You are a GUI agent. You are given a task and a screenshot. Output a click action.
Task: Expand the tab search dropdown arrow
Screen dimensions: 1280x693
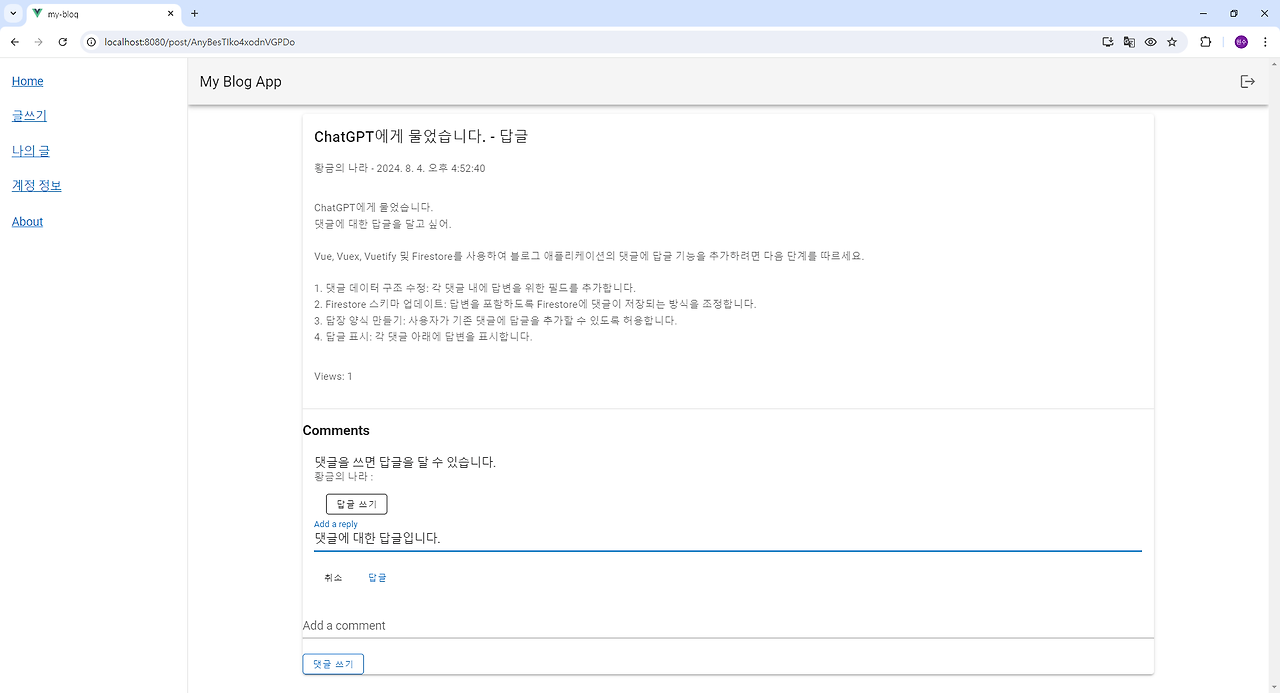[13, 14]
